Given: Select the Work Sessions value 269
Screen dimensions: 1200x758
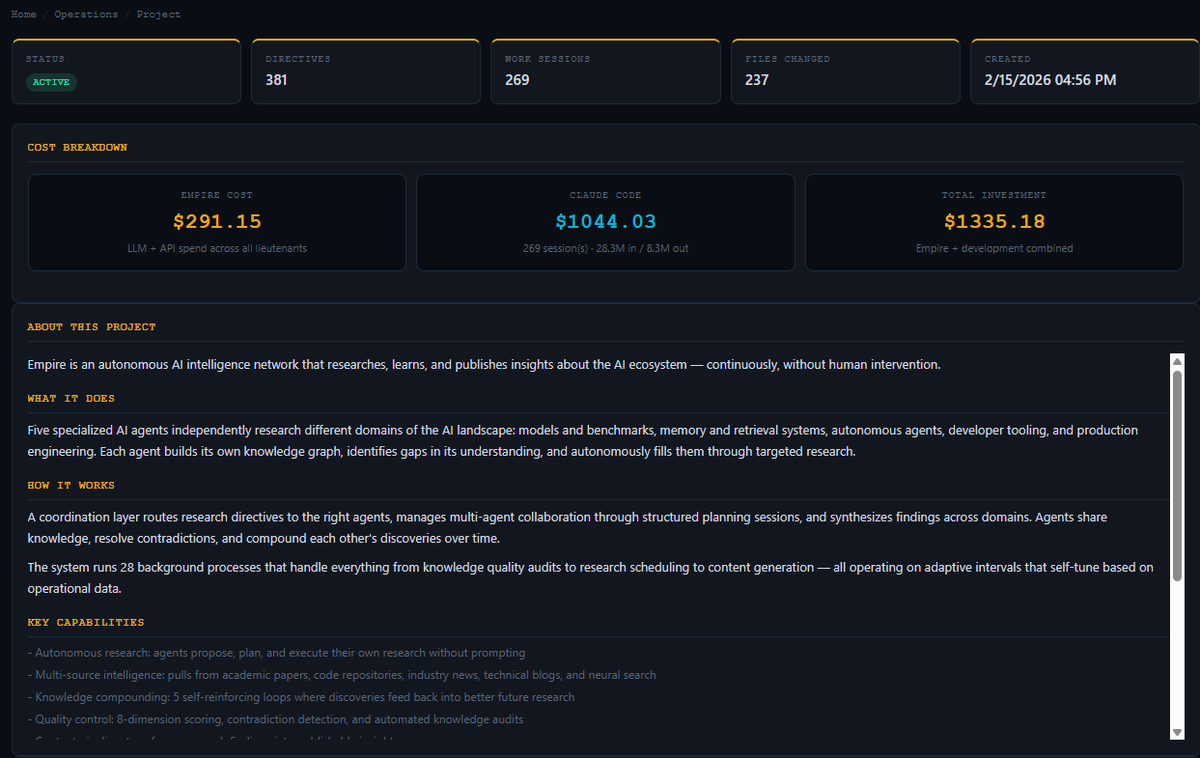Looking at the screenshot, I should (517, 80).
